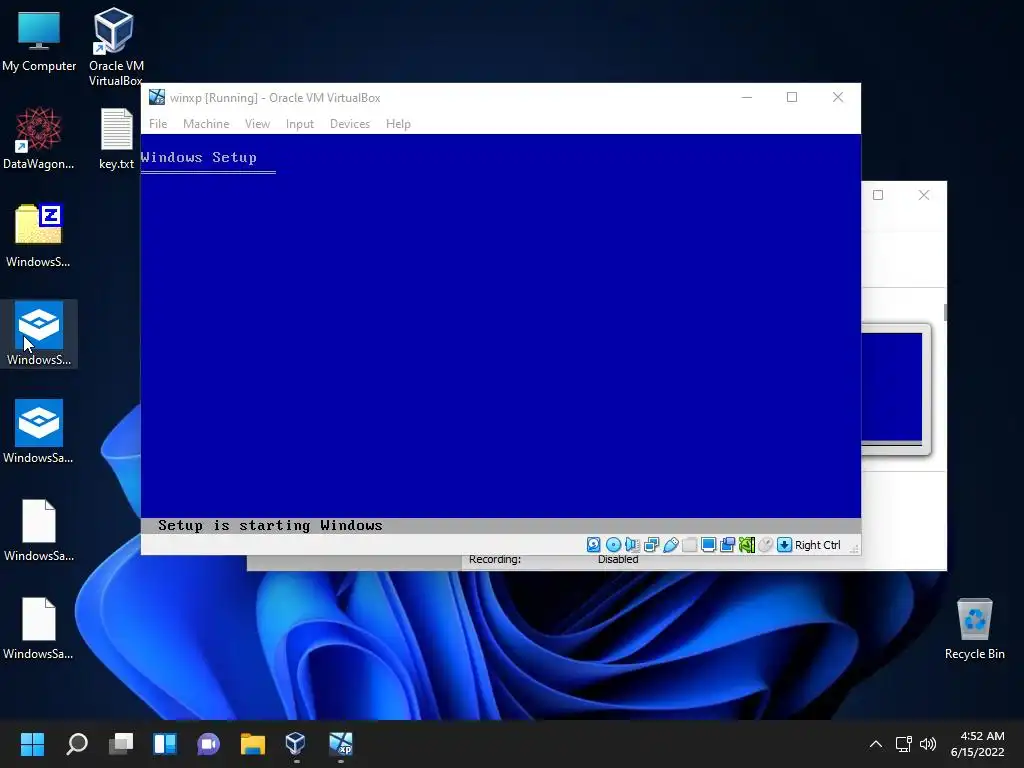Open the Machine menu
The height and width of the screenshot is (768, 1024).
[206, 124]
